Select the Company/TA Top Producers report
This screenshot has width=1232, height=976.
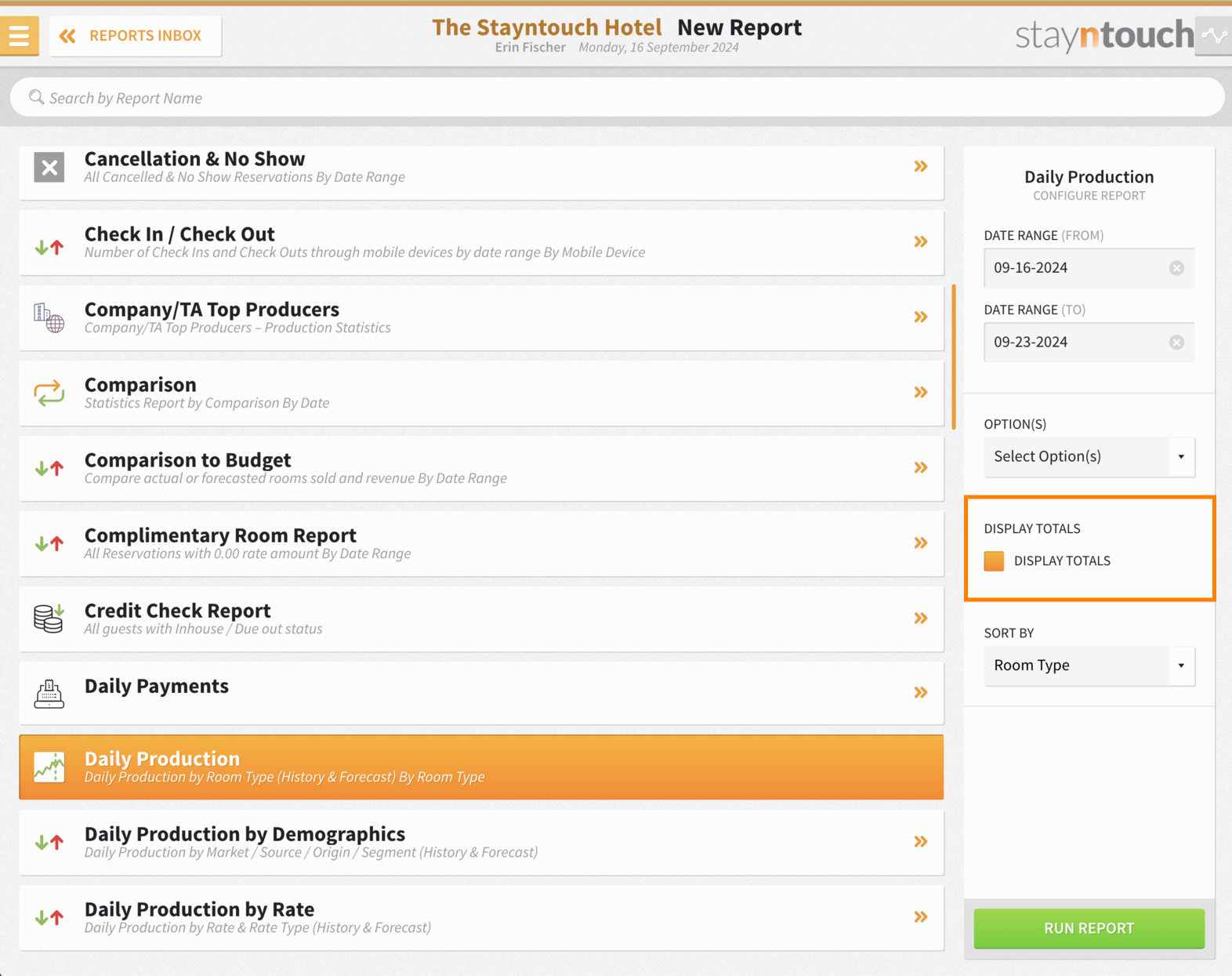pyautogui.click(x=481, y=317)
